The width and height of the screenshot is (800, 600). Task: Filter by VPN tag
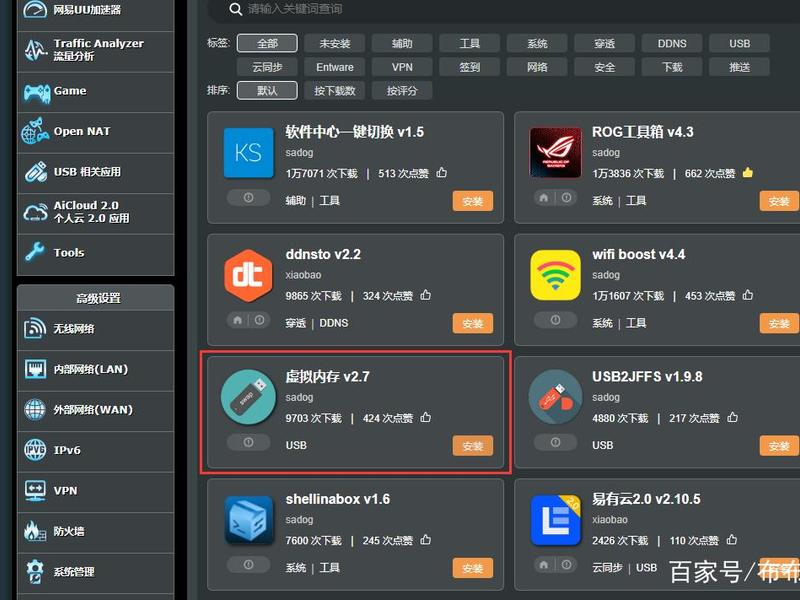(x=402, y=67)
